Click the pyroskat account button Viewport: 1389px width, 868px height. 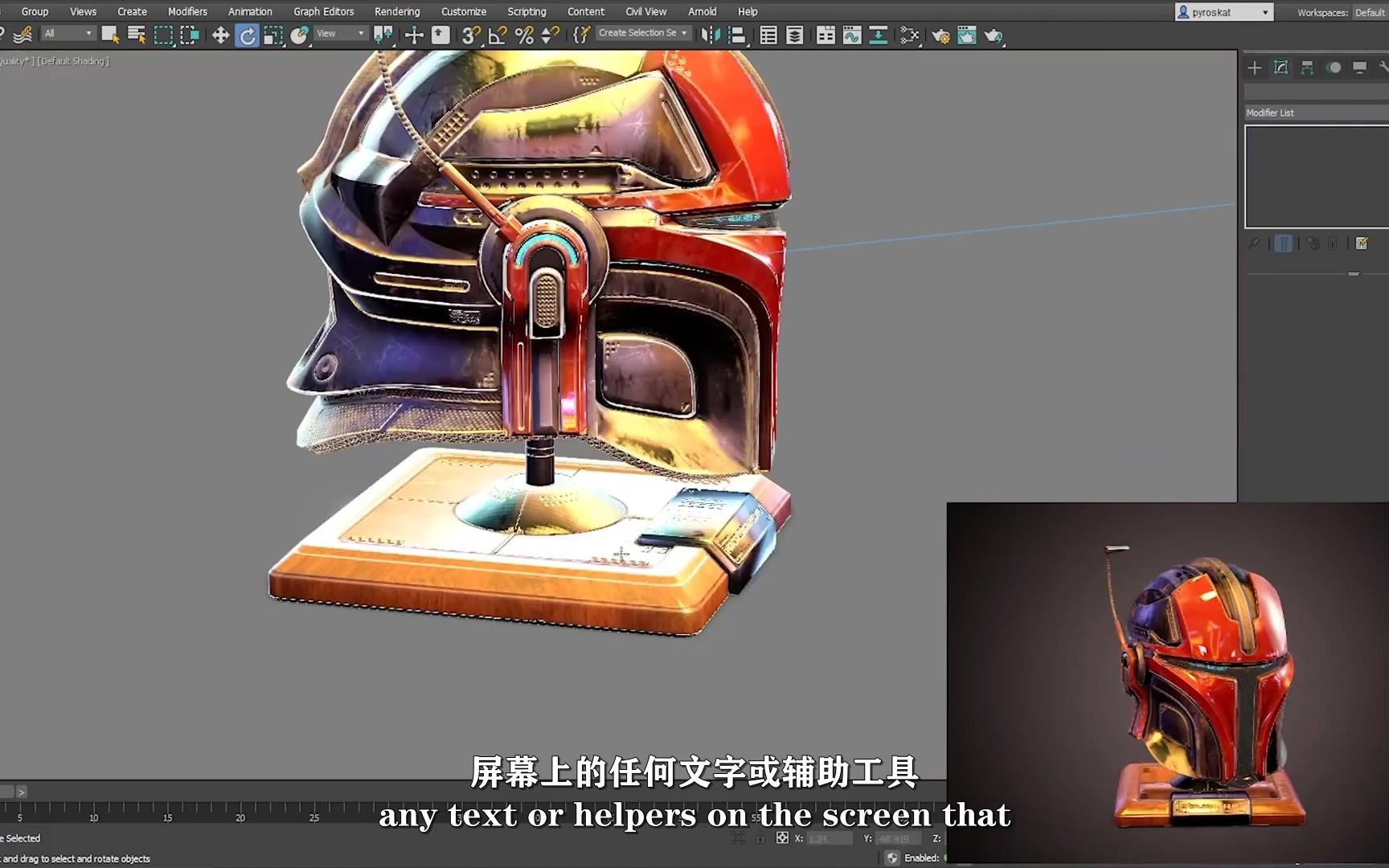[1223, 11]
